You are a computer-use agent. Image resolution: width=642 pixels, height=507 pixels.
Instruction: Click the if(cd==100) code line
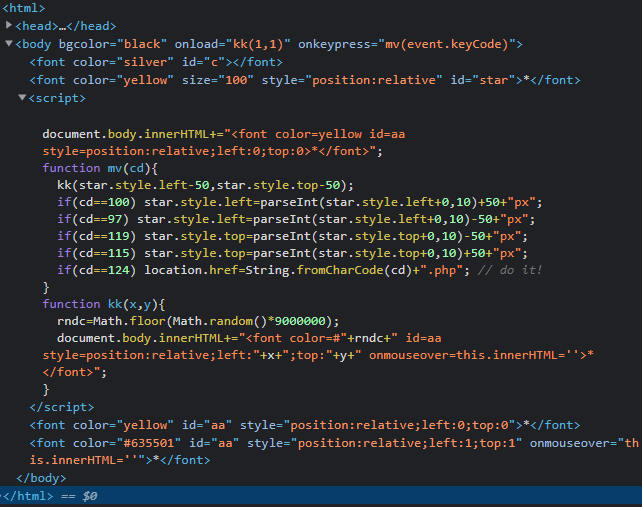[300, 202]
